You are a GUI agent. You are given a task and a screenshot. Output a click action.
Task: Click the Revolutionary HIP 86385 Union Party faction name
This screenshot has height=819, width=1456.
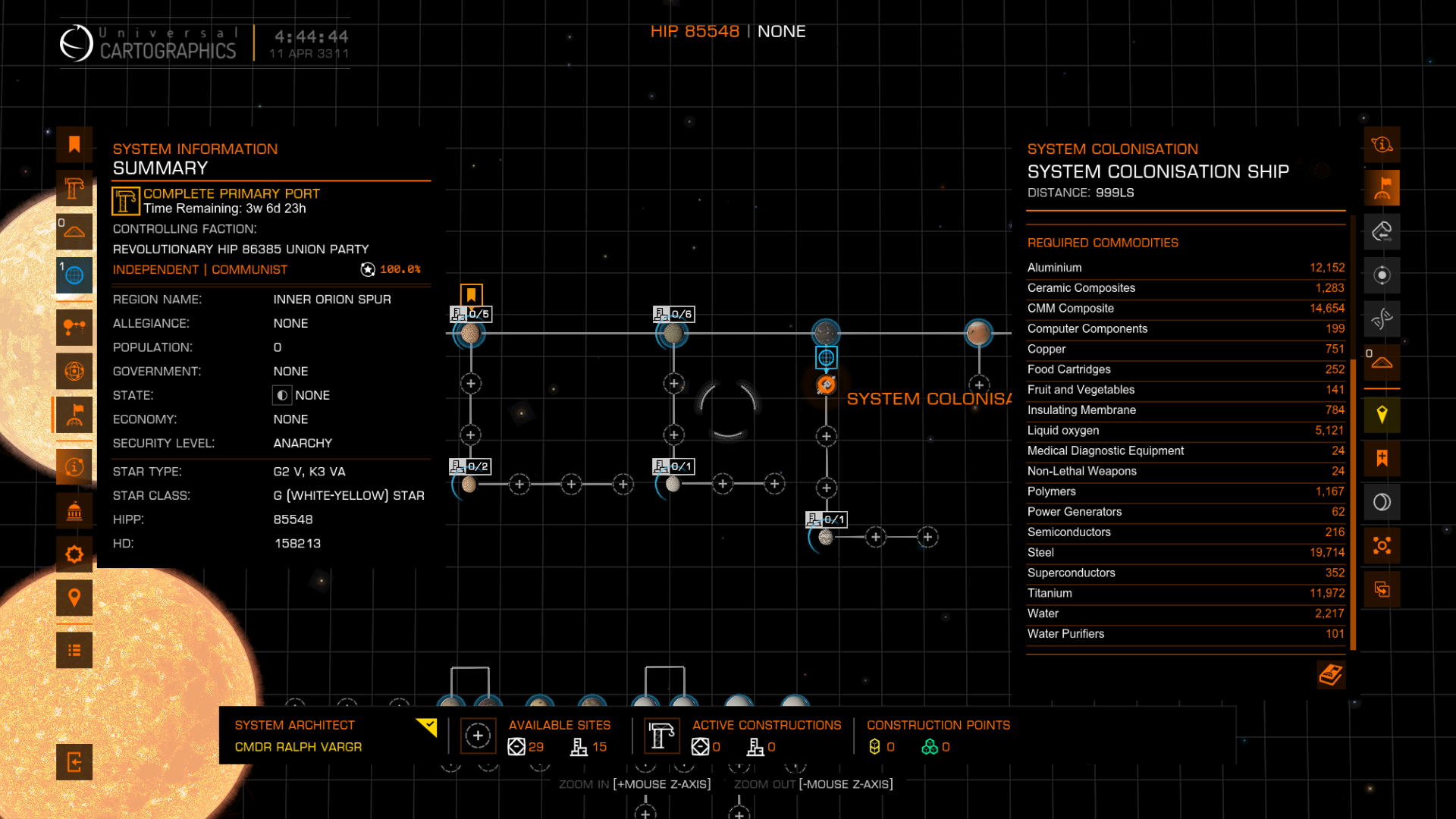240,249
